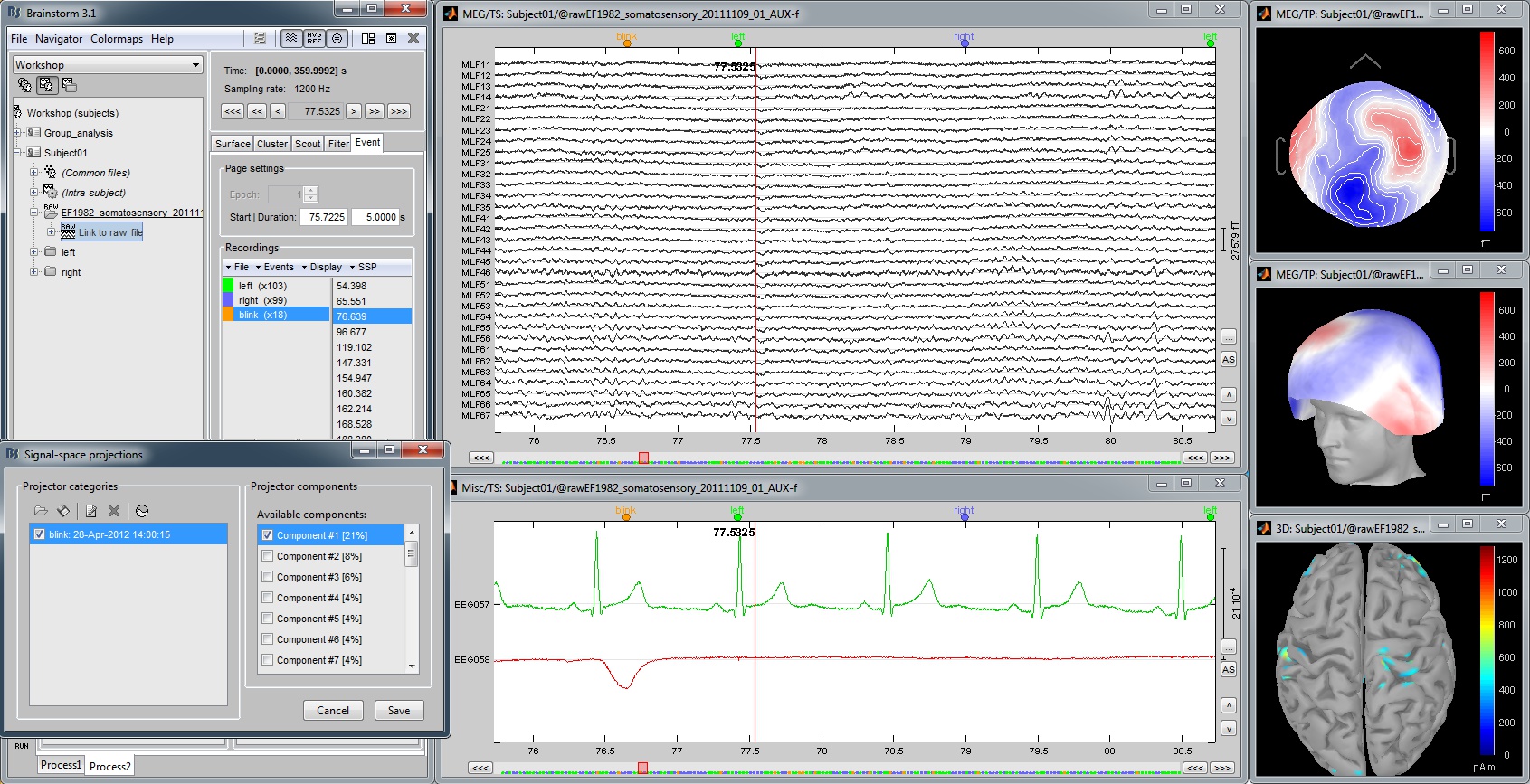Switch to the Scout tab
The width and height of the screenshot is (1530, 784).
[x=308, y=144]
